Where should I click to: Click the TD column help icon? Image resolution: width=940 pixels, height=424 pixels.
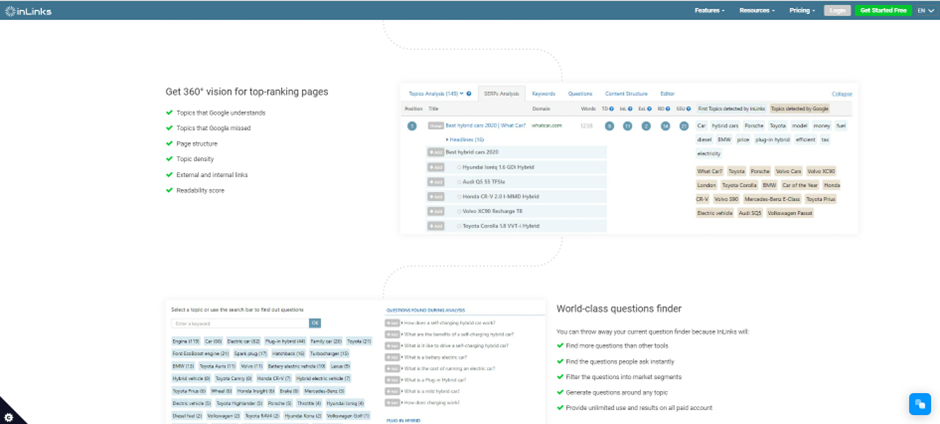coord(611,109)
